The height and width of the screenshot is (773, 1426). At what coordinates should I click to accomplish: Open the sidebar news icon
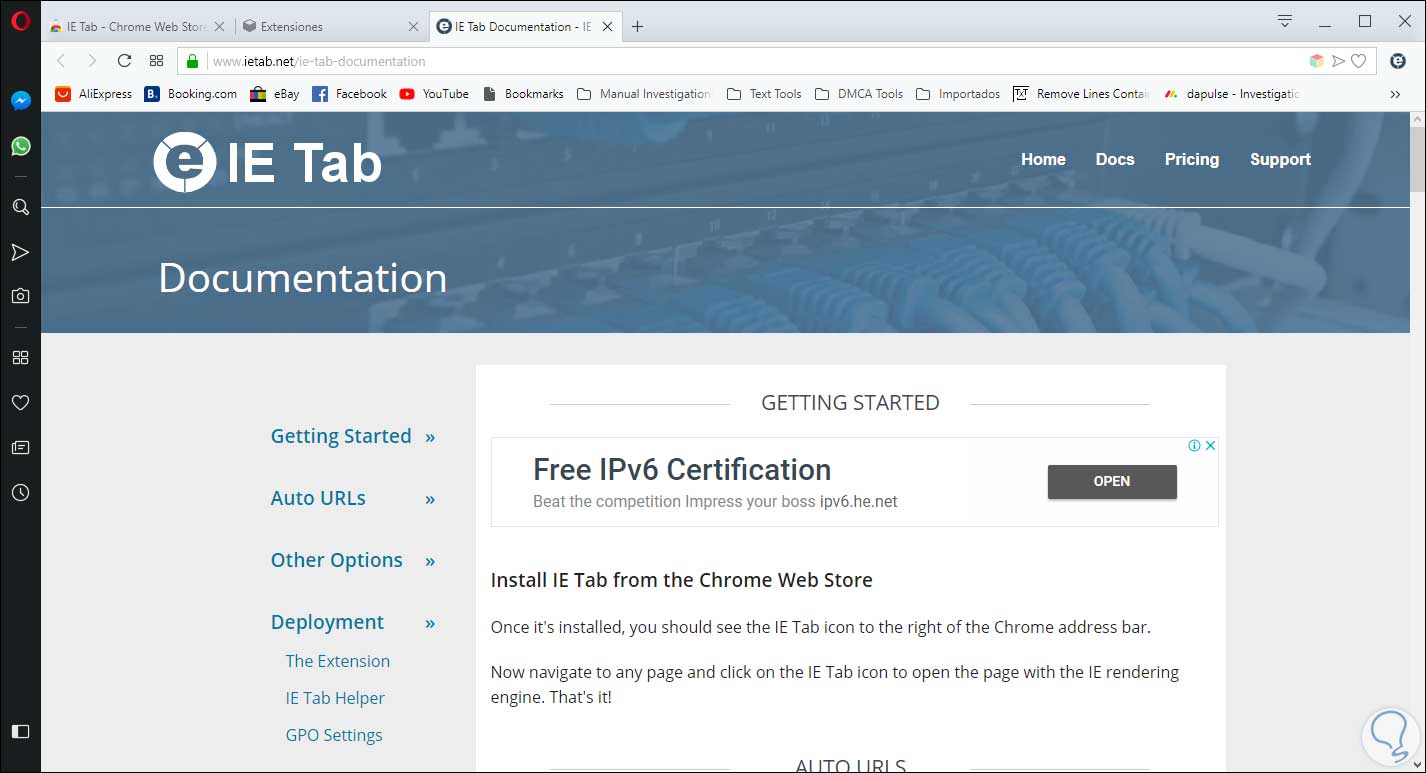click(x=20, y=447)
